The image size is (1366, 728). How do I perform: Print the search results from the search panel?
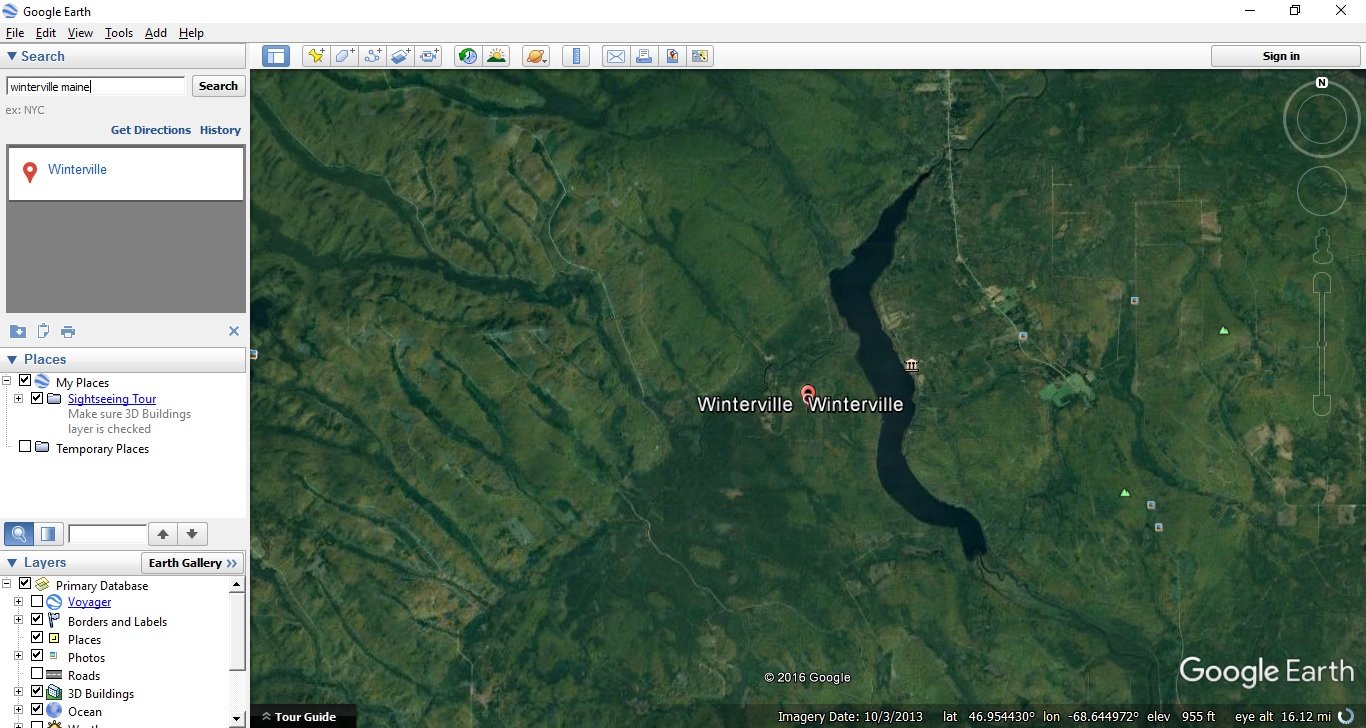click(68, 331)
